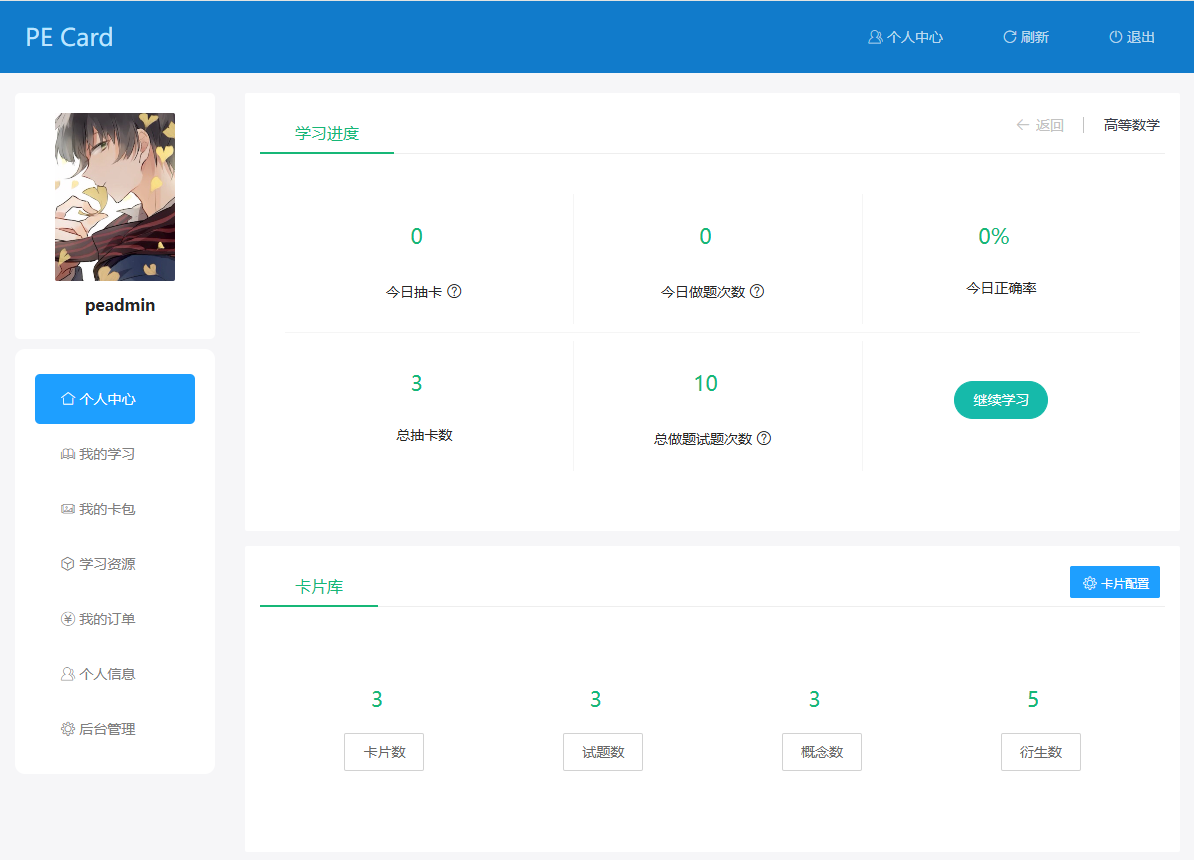1194x860 pixels.
Task: Open 我的卡包 from the sidebar
Action: click(107, 509)
